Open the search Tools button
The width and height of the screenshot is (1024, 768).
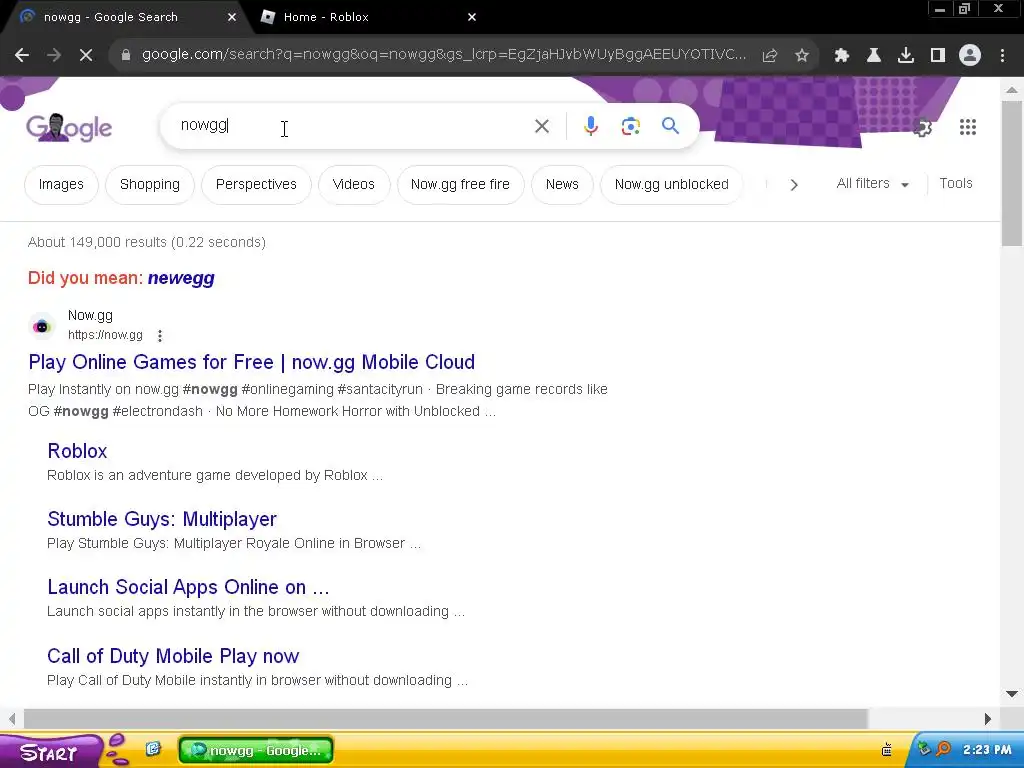point(955,184)
